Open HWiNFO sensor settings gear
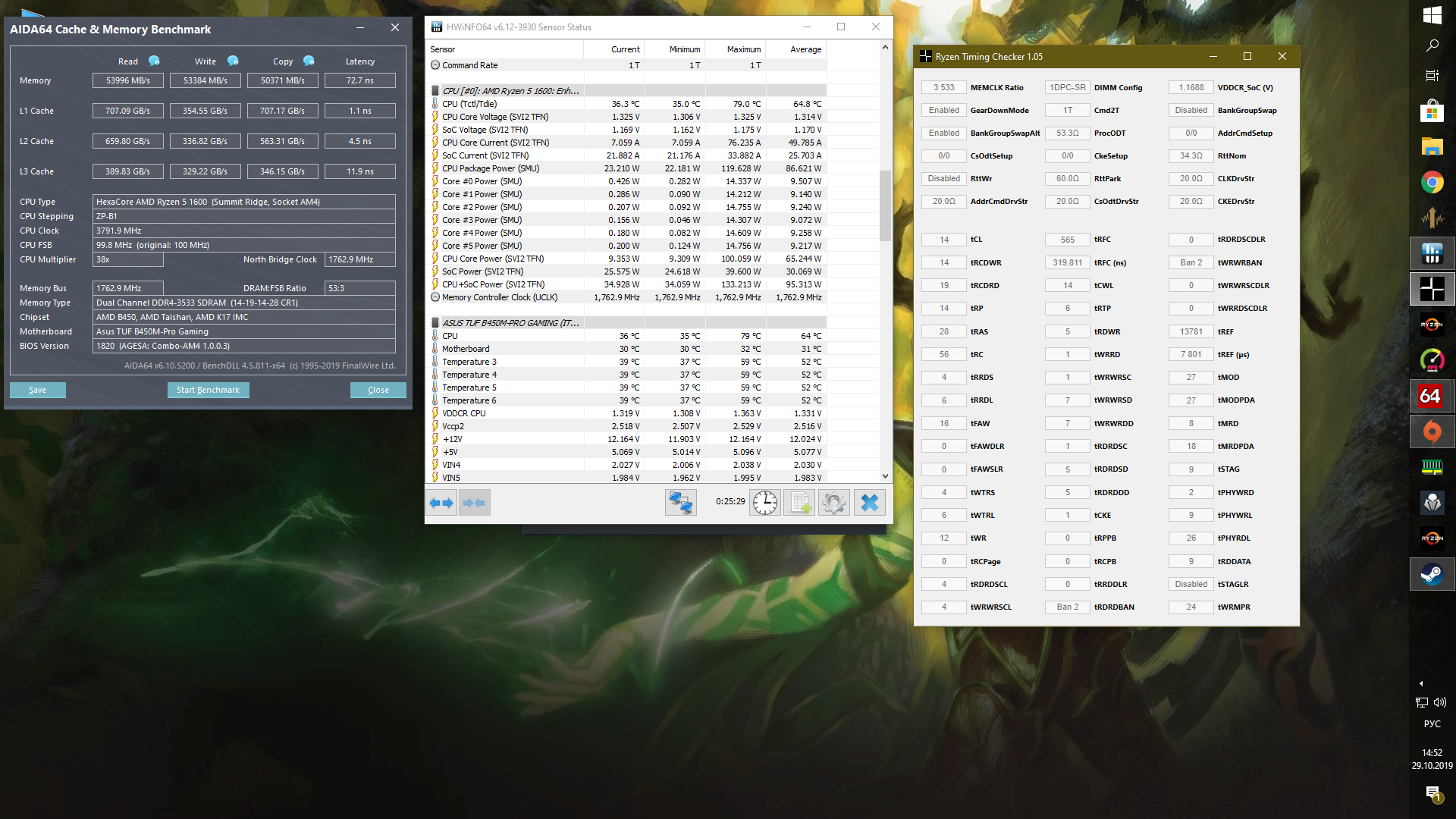This screenshot has width=1456, height=819. coord(834,503)
